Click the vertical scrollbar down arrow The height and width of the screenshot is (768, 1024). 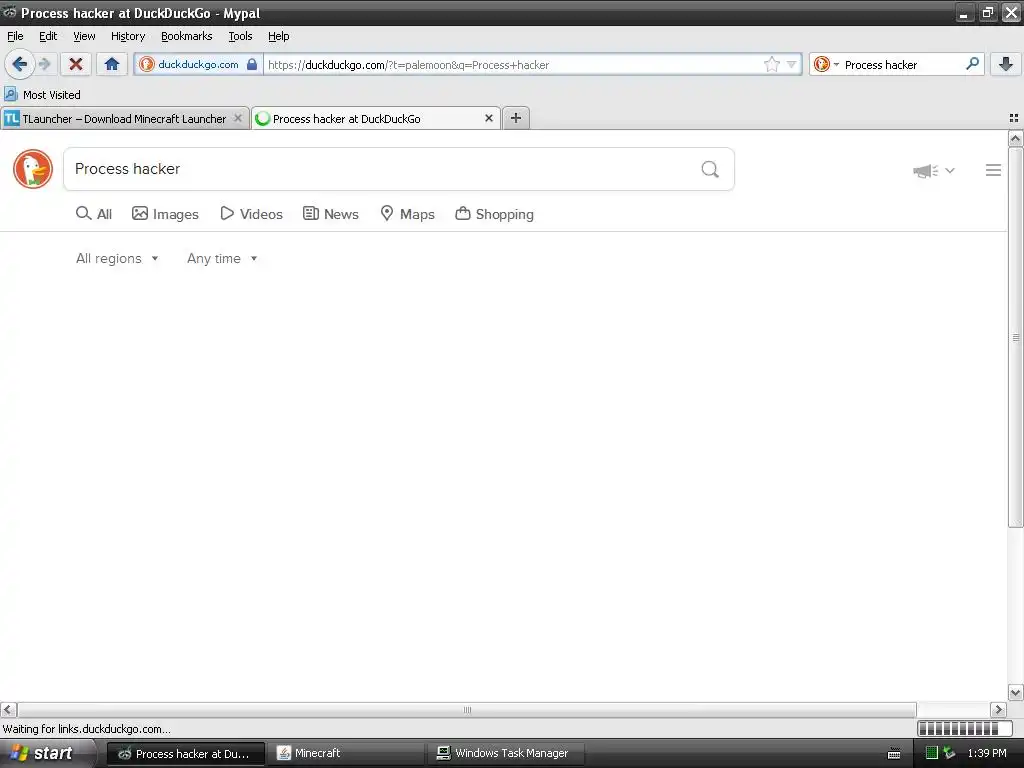point(1015,692)
